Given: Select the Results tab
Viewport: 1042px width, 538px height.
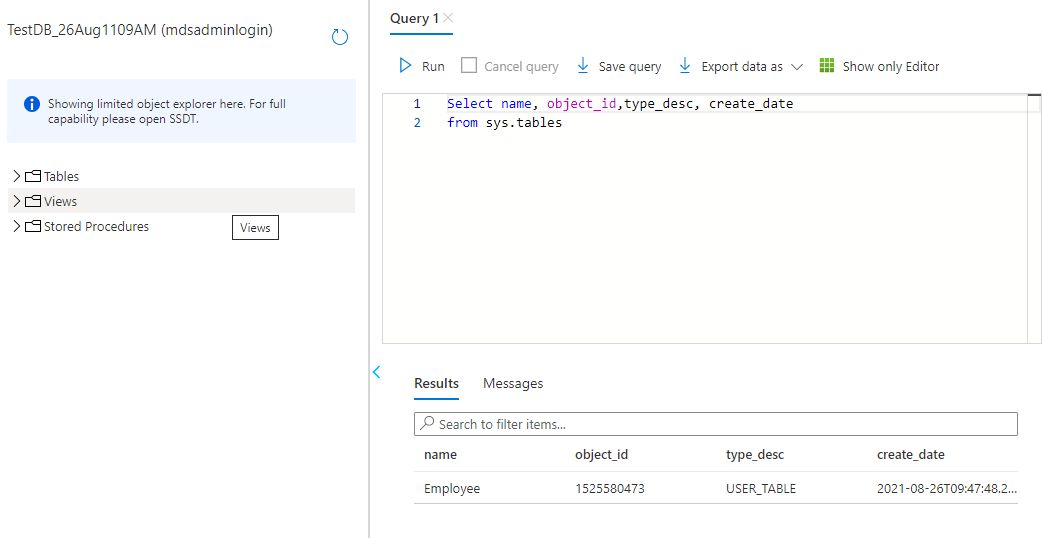Looking at the screenshot, I should (x=436, y=383).
